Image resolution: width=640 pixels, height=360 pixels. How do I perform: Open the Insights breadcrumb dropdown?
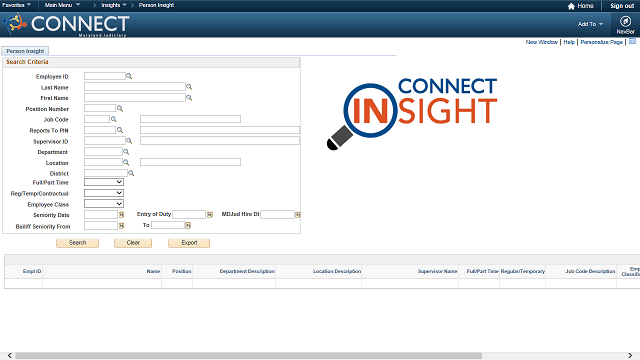[x=114, y=5]
